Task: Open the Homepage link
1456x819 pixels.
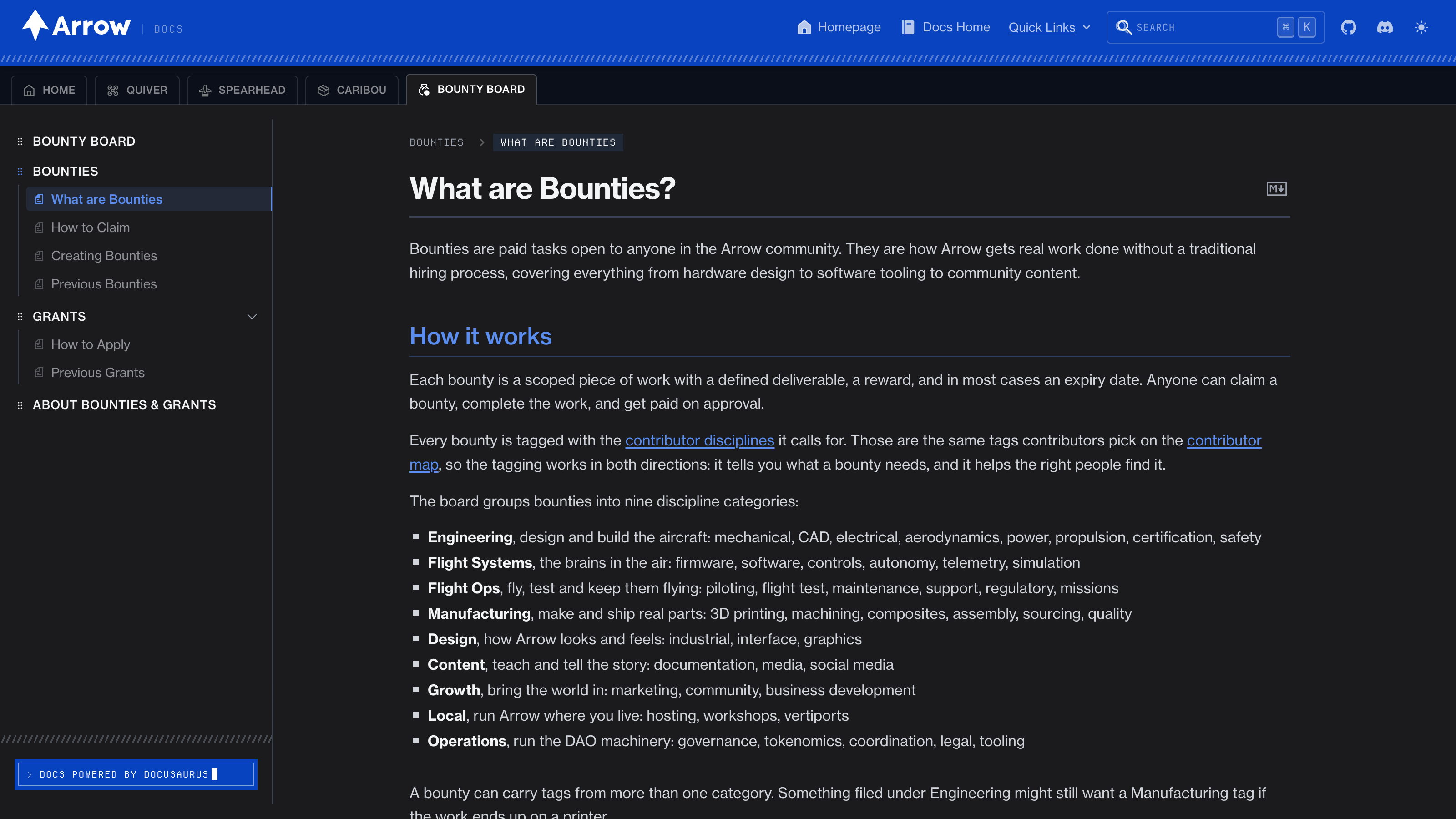Action: click(839, 27)
